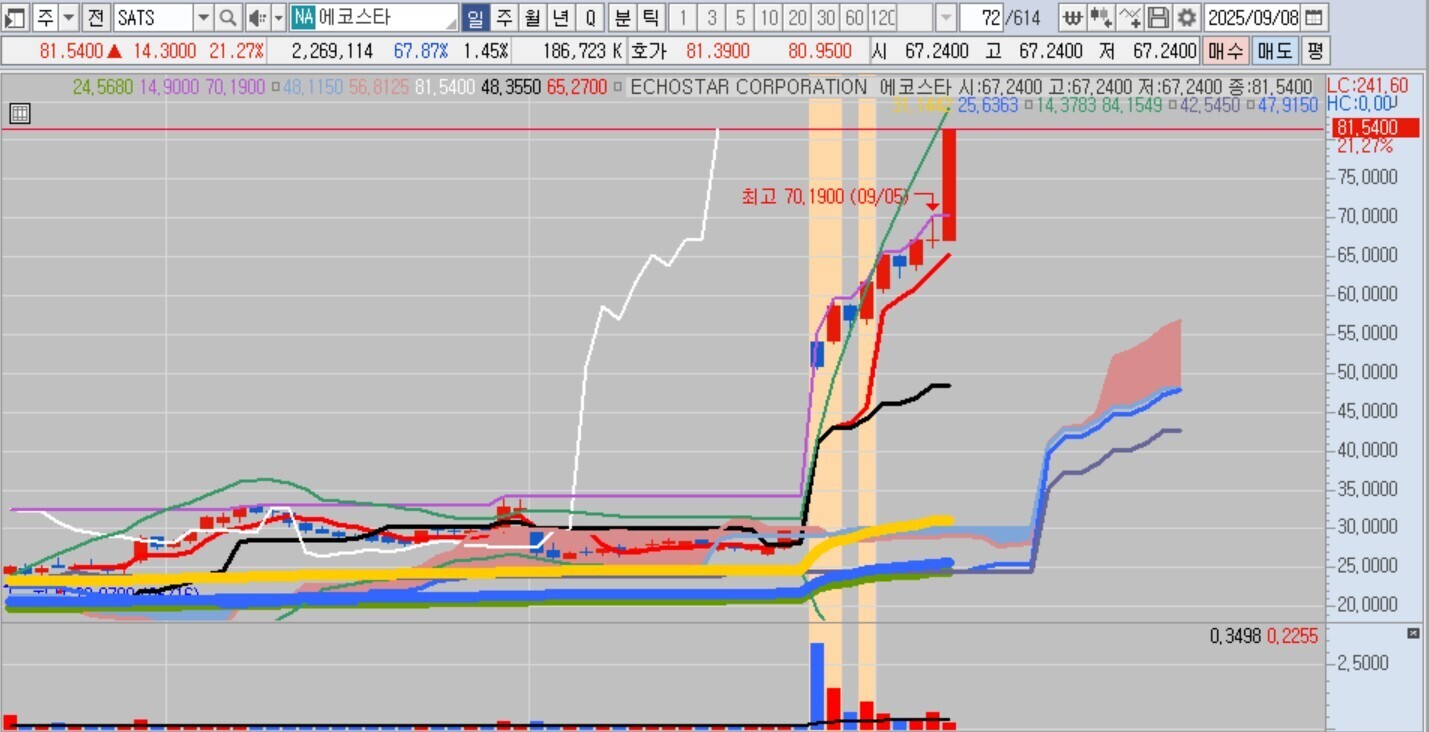Image resolution: width=1429 pixels, height=732 pixels.
Task: Click the 평 button
Action: 1315,51
